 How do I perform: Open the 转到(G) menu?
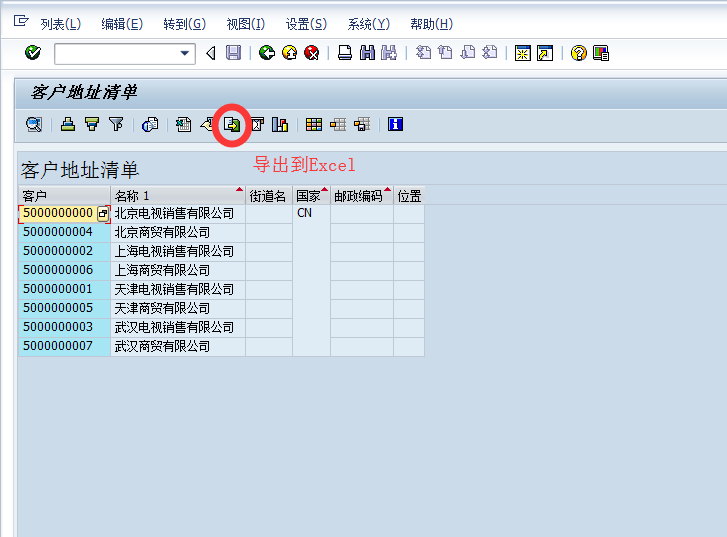pos(185,24)
